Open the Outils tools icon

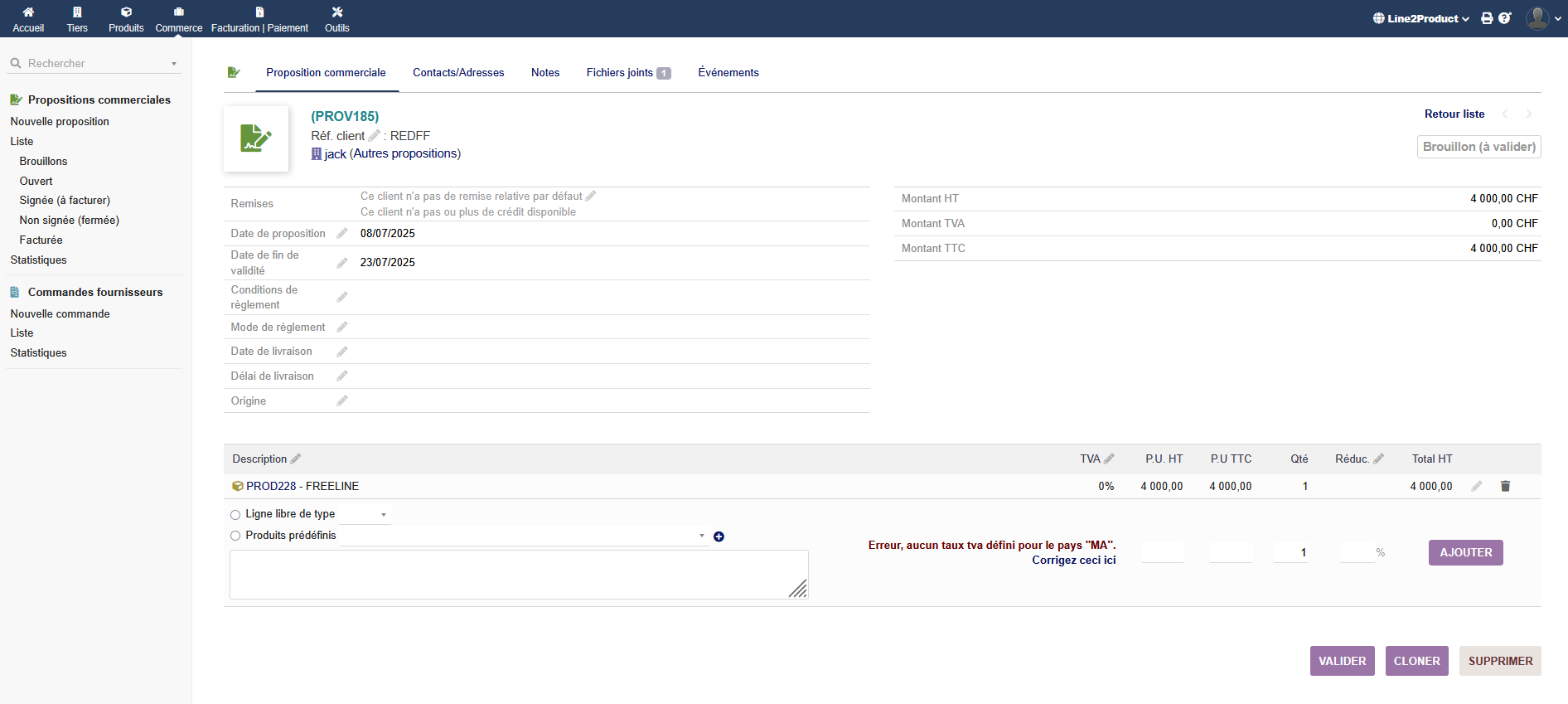coord(336,12)
